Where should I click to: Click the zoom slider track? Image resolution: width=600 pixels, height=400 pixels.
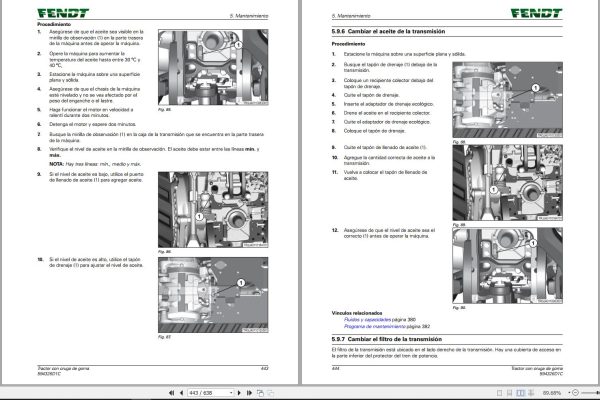[x=590, y=393]
